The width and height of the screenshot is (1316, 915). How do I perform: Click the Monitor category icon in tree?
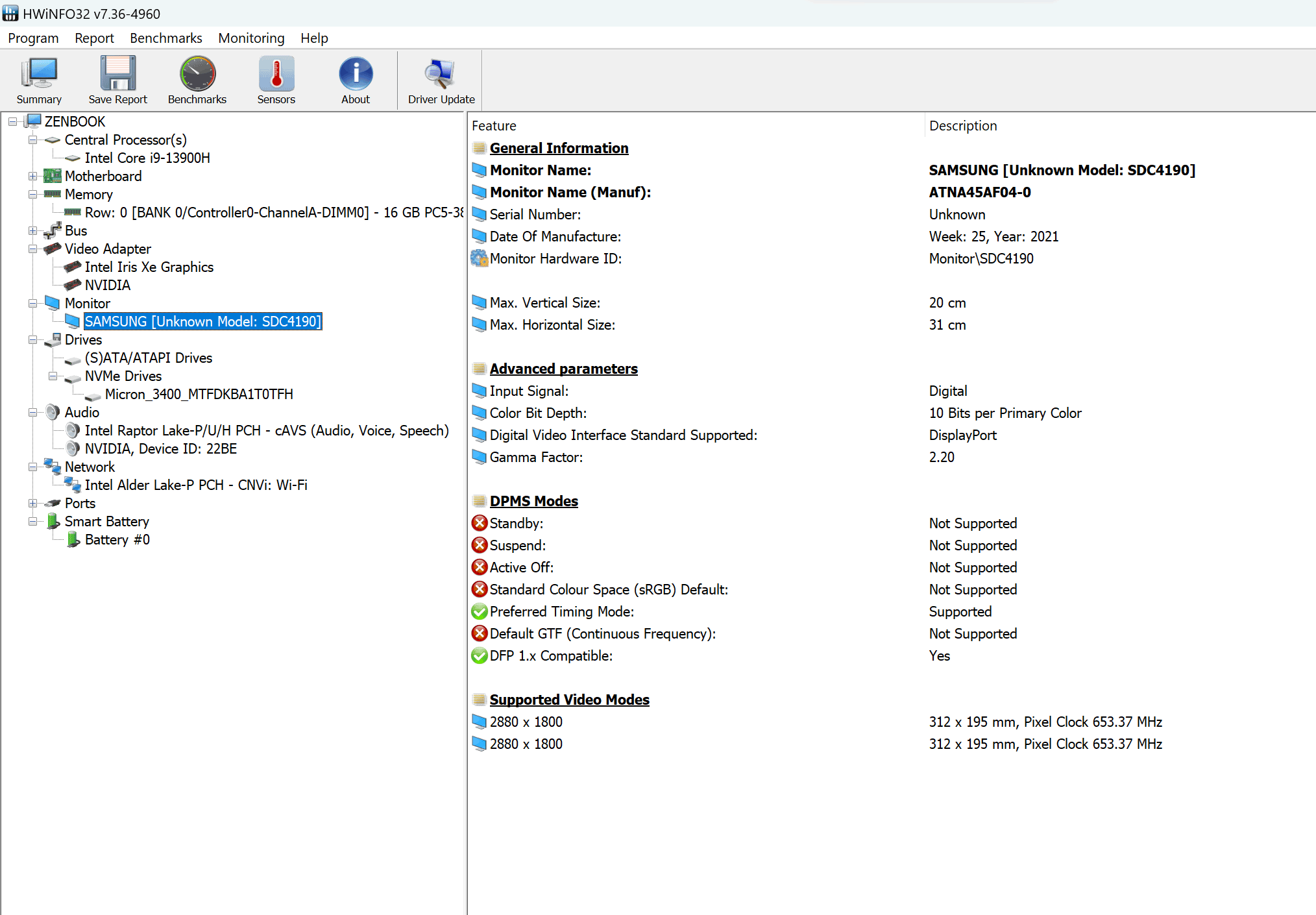(x=52, y=303)
